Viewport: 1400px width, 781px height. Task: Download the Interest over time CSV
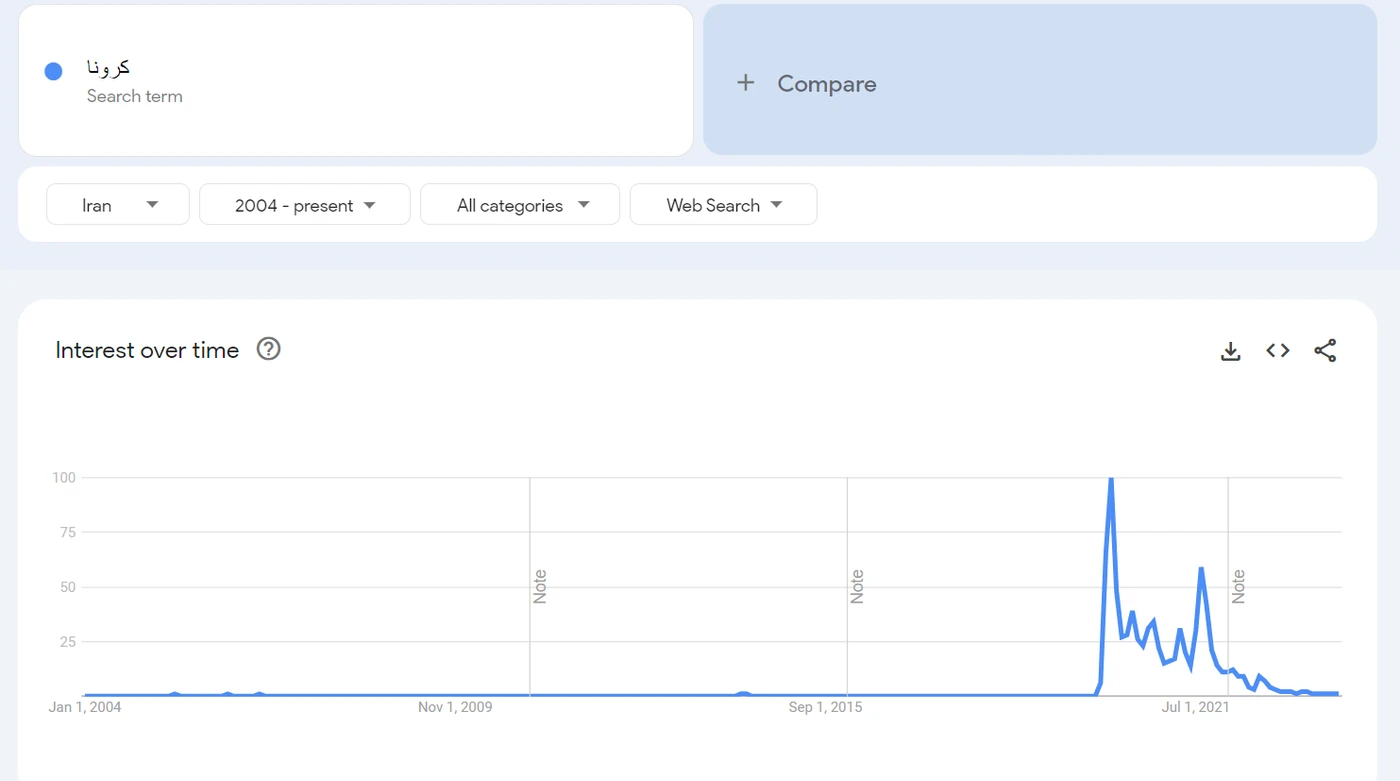(1231, 351)
